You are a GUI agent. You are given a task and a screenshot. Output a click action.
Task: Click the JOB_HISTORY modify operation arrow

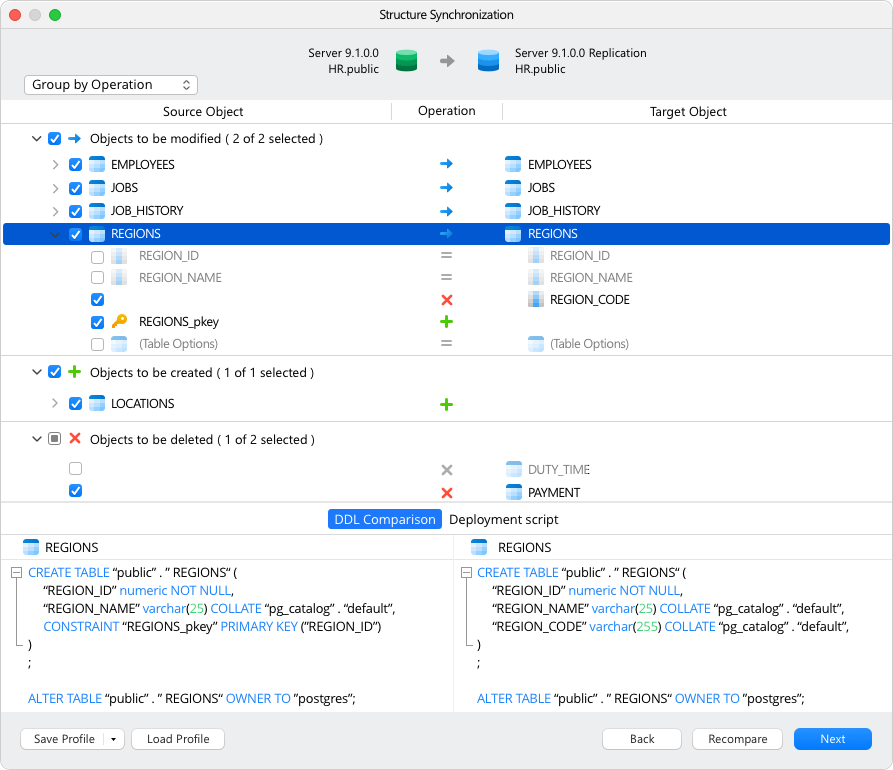[446, 211]
